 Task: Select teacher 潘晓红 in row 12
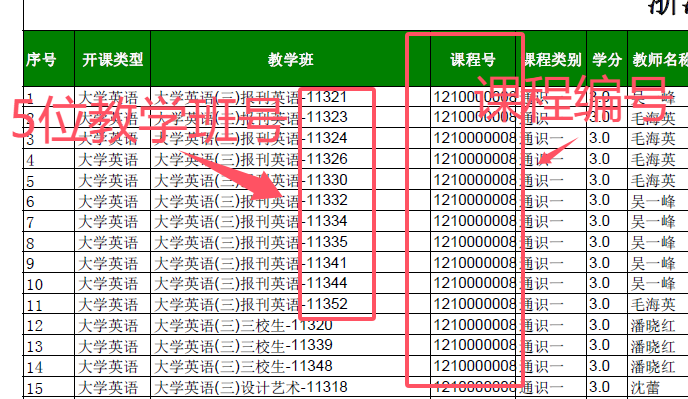point(658,325)
